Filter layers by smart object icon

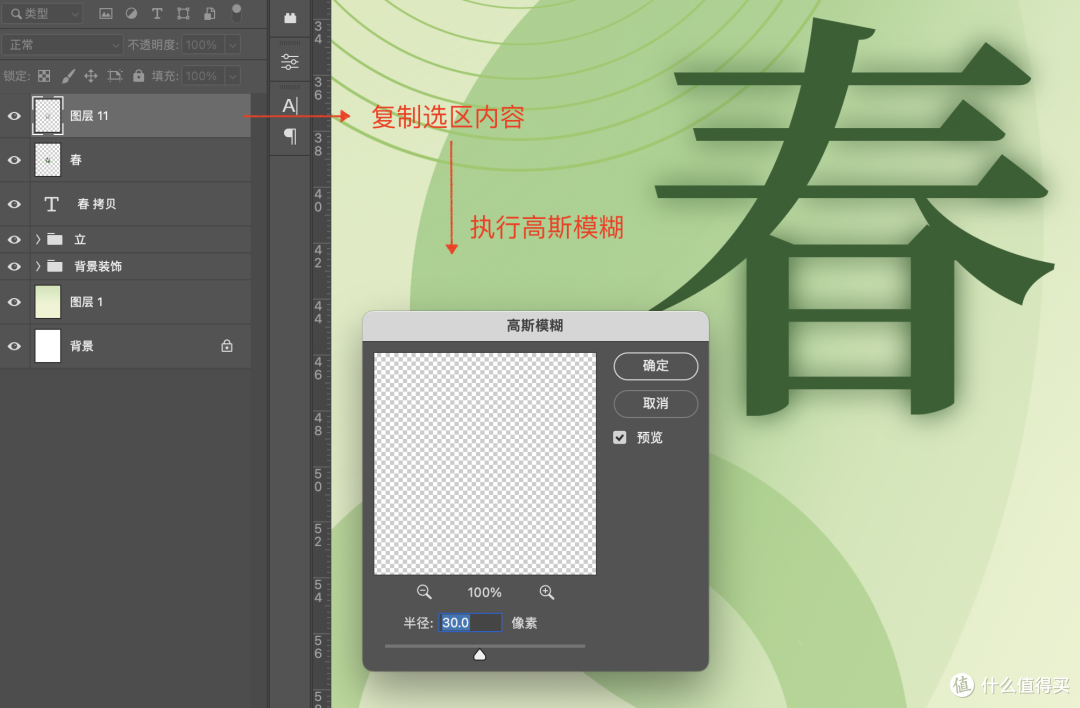(209, 14)
